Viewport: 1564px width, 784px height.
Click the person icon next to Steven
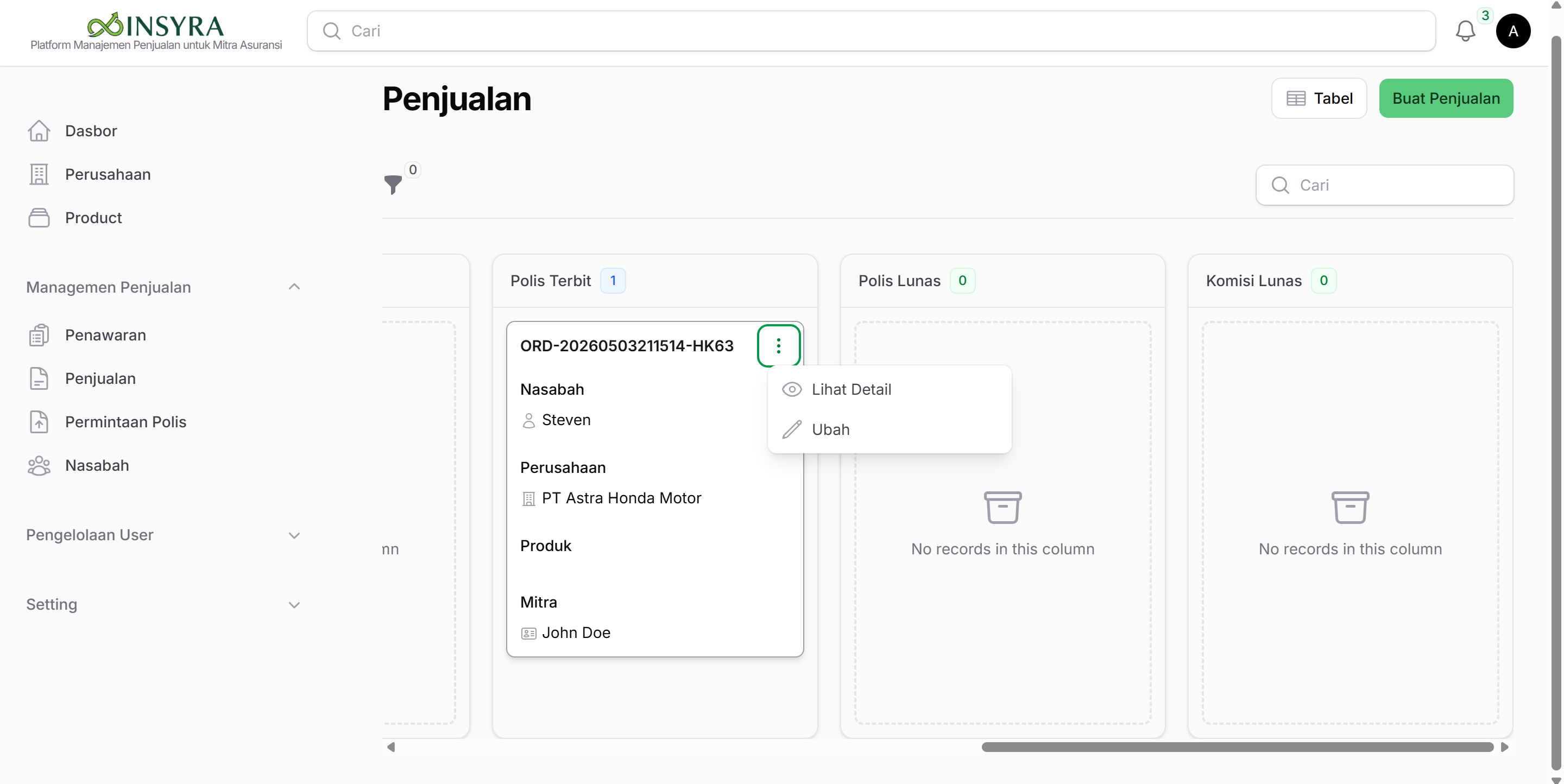click(529, 421)
